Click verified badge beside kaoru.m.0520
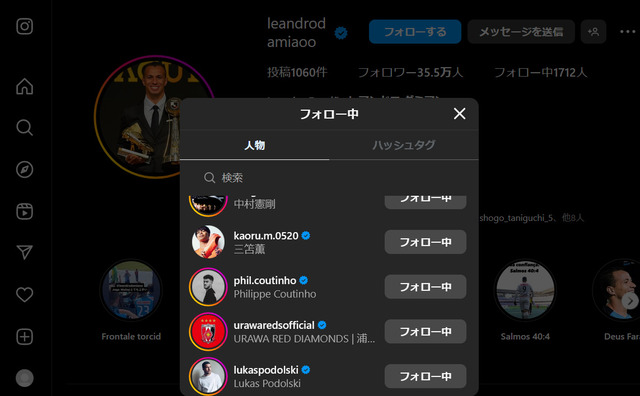Screen dimensions: 640x396 click(x=306, y=236)
